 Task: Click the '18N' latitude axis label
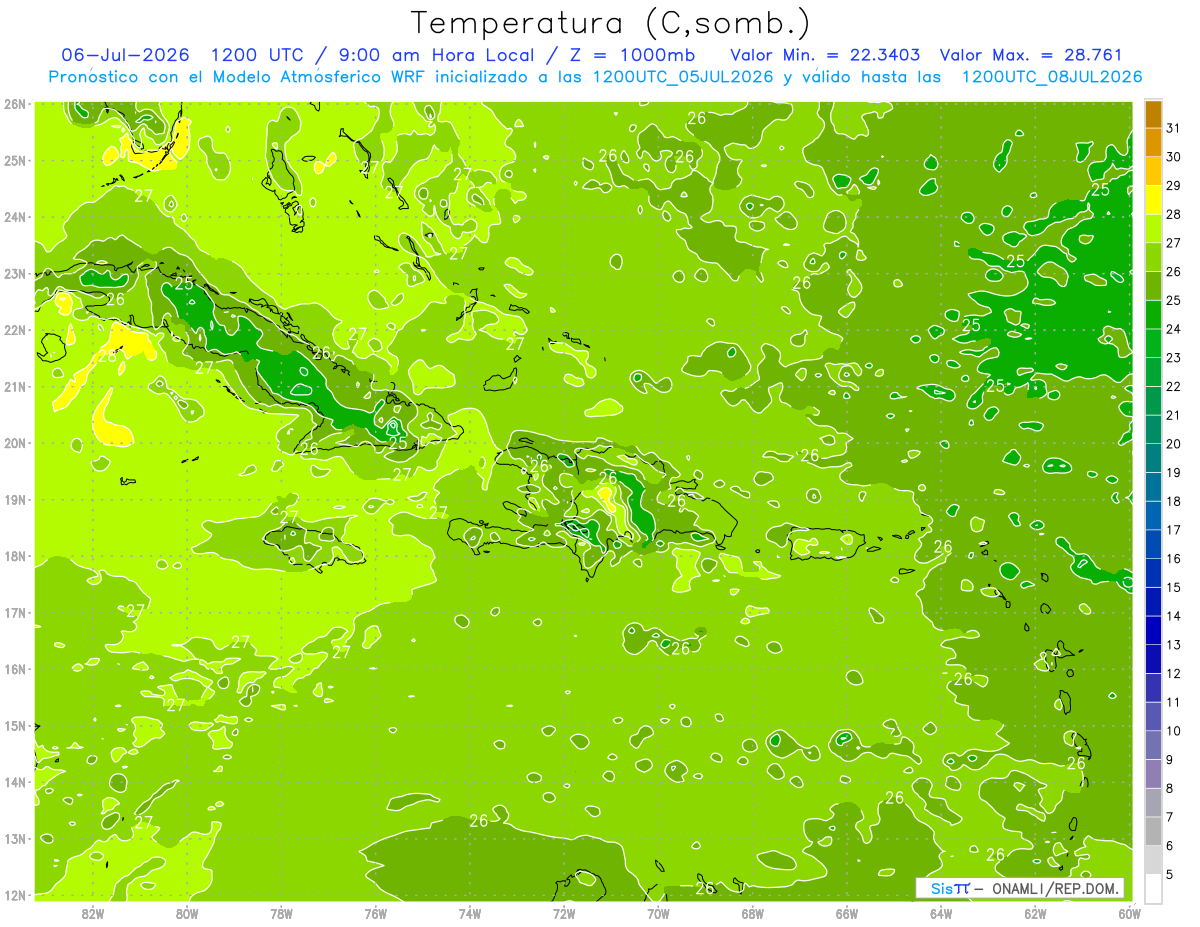pos(15,556)
